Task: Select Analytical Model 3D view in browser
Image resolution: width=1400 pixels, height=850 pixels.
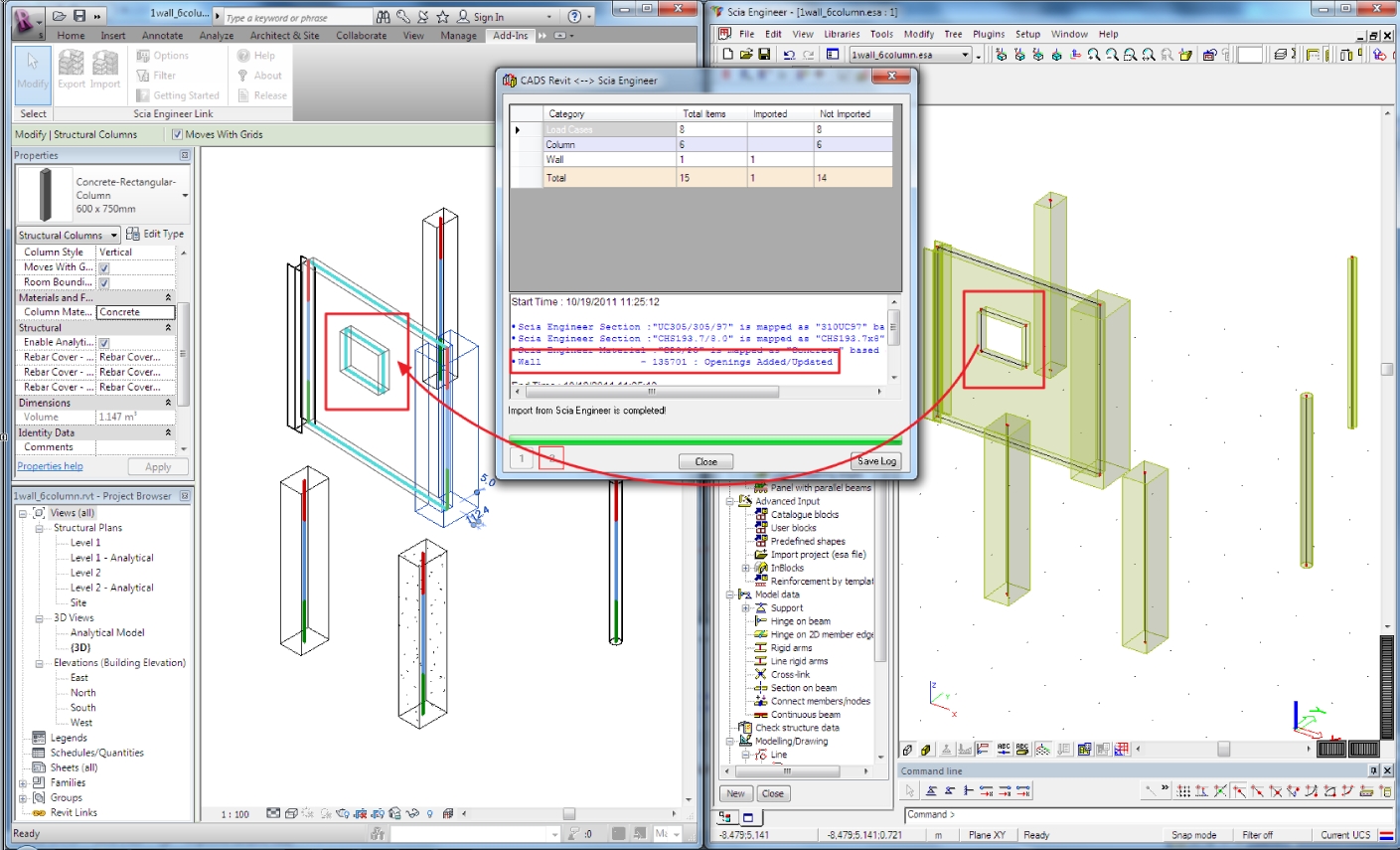Action: tap(107, 632)
